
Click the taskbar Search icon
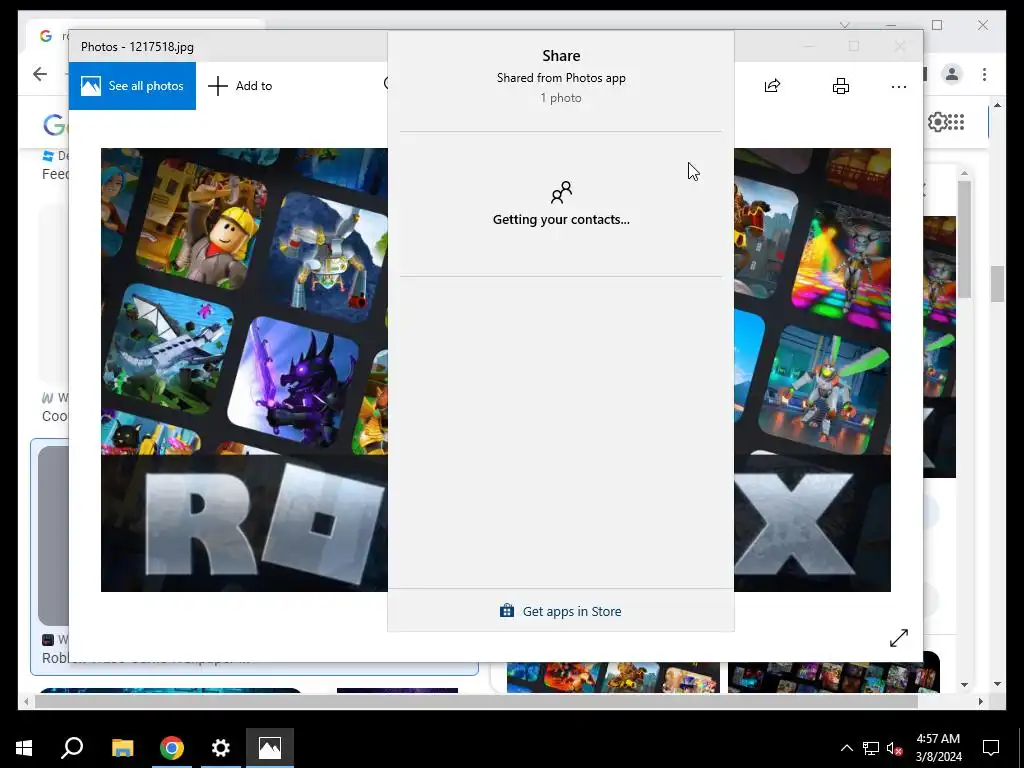[x=72, y=748]
